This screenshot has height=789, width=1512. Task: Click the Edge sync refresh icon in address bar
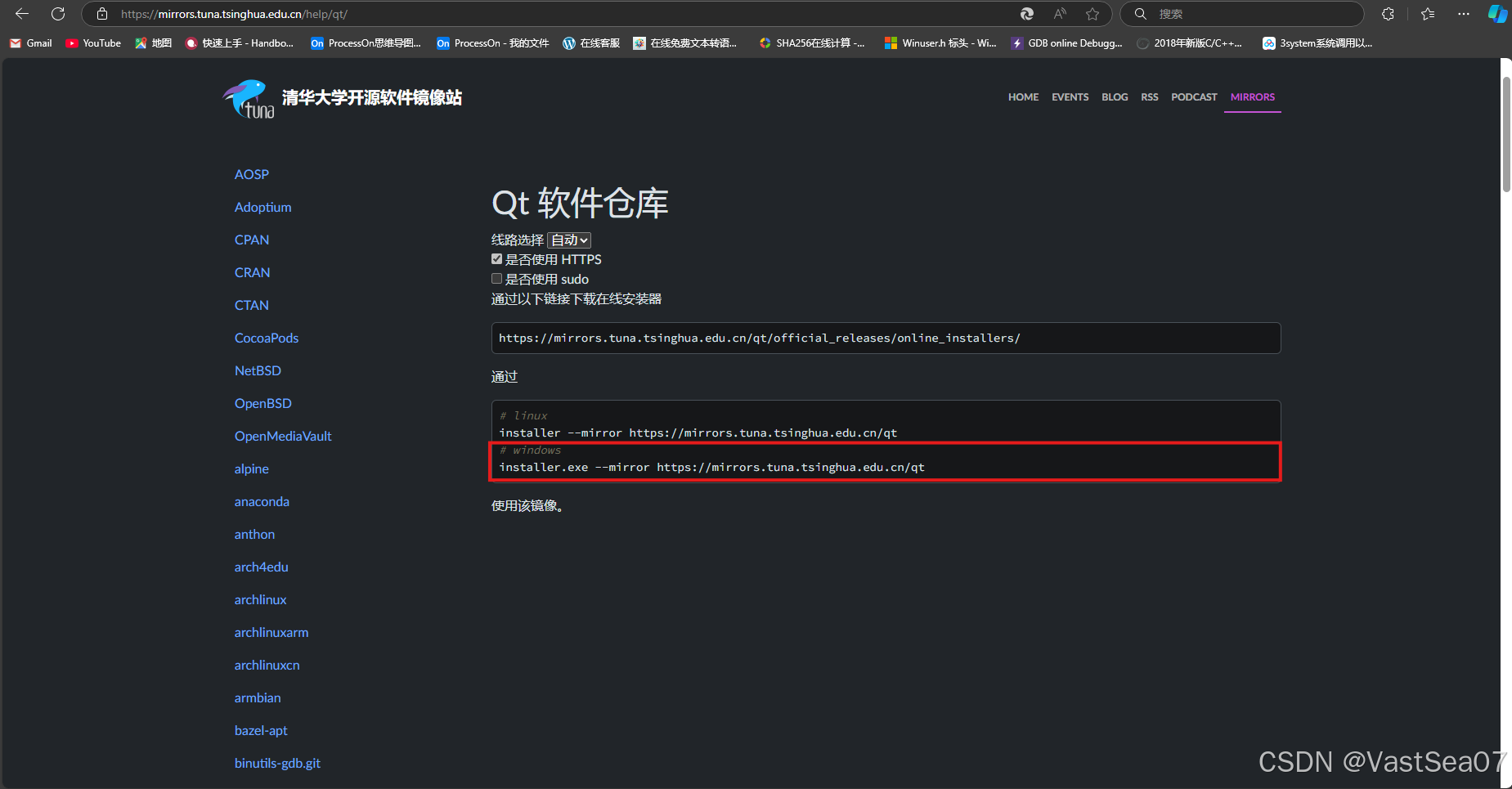click(1027, 14)
